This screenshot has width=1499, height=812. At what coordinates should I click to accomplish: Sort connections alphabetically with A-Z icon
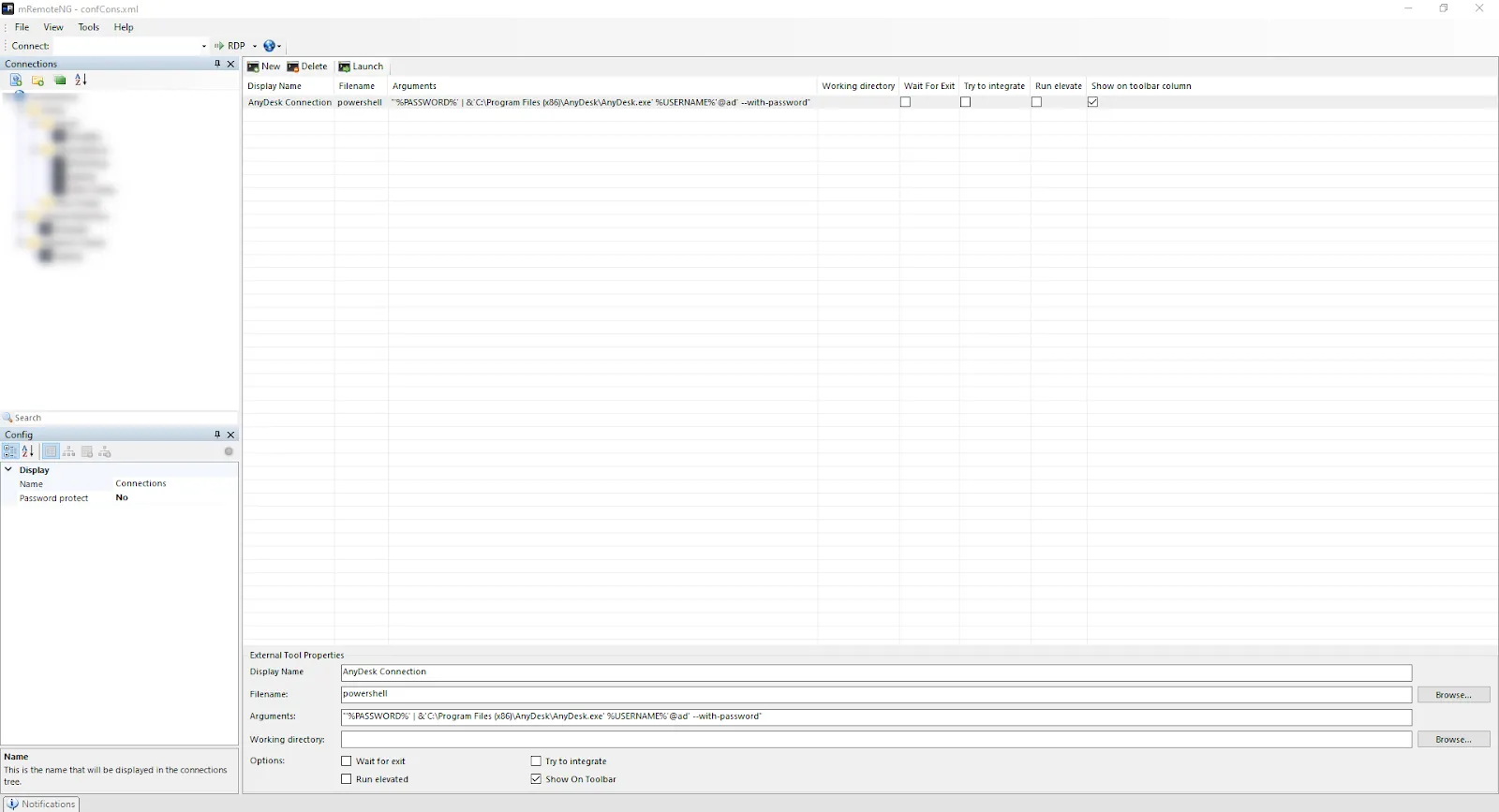coord(81,80)
